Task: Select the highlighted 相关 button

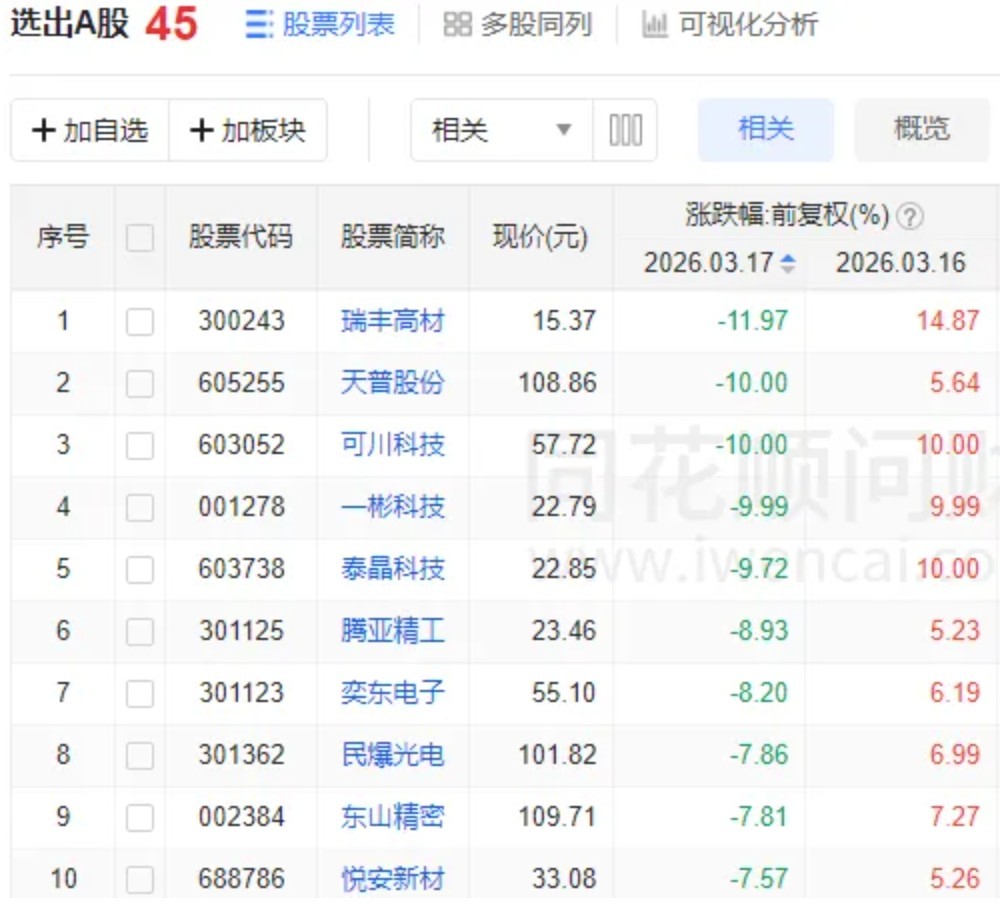Action: coord(765,130)
